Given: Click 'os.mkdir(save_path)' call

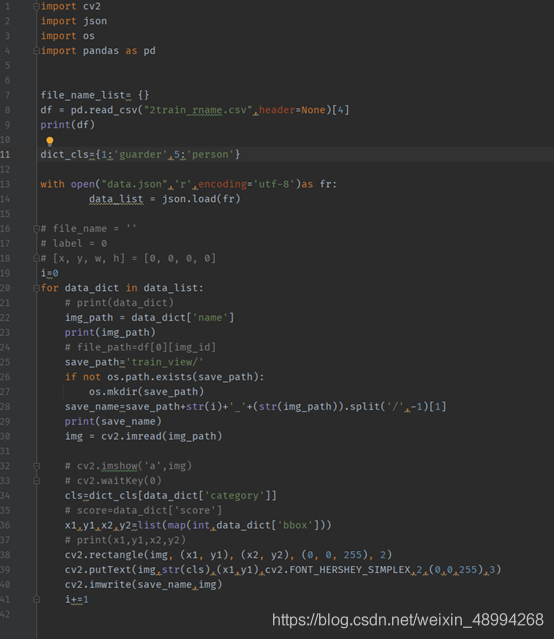Looking at the screenshot, I should (x=146, y=392).
